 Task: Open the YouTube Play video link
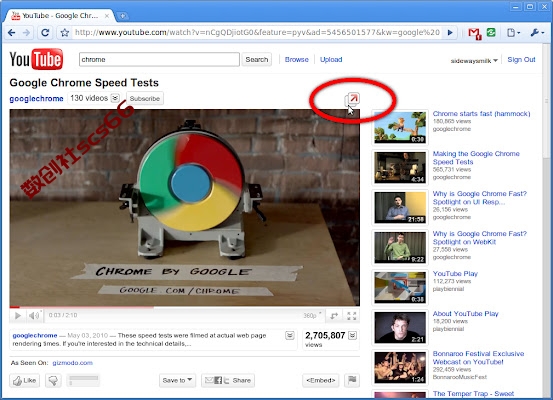455,274
